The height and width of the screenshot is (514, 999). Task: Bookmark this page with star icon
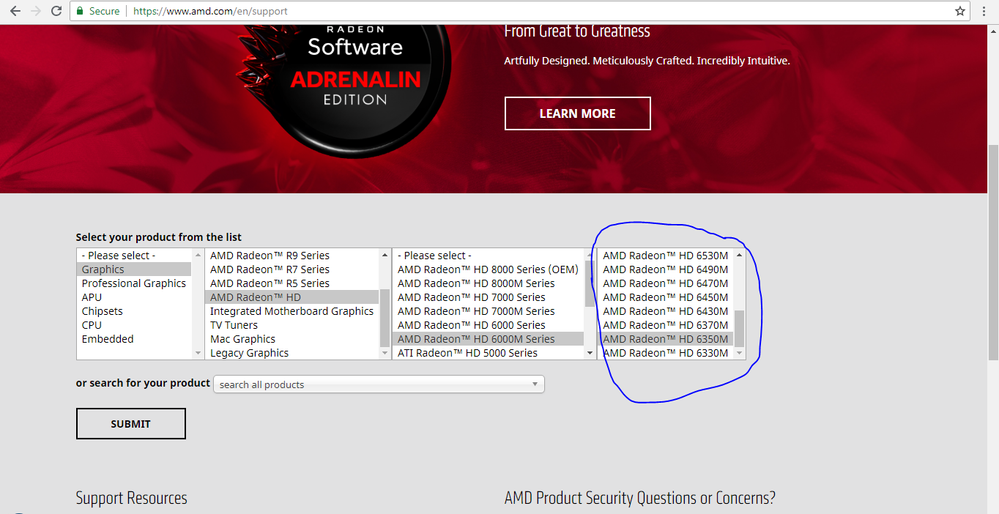tap(959, 11)
